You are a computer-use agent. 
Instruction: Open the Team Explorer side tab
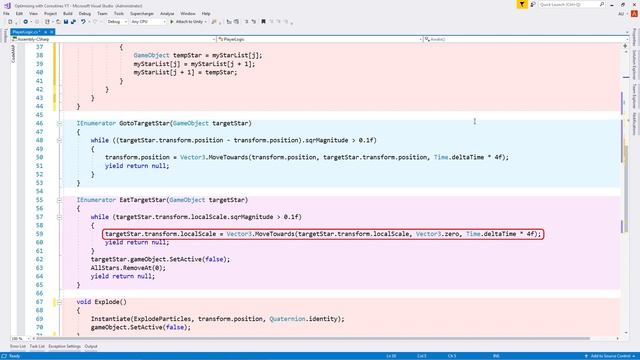(635, 96)
